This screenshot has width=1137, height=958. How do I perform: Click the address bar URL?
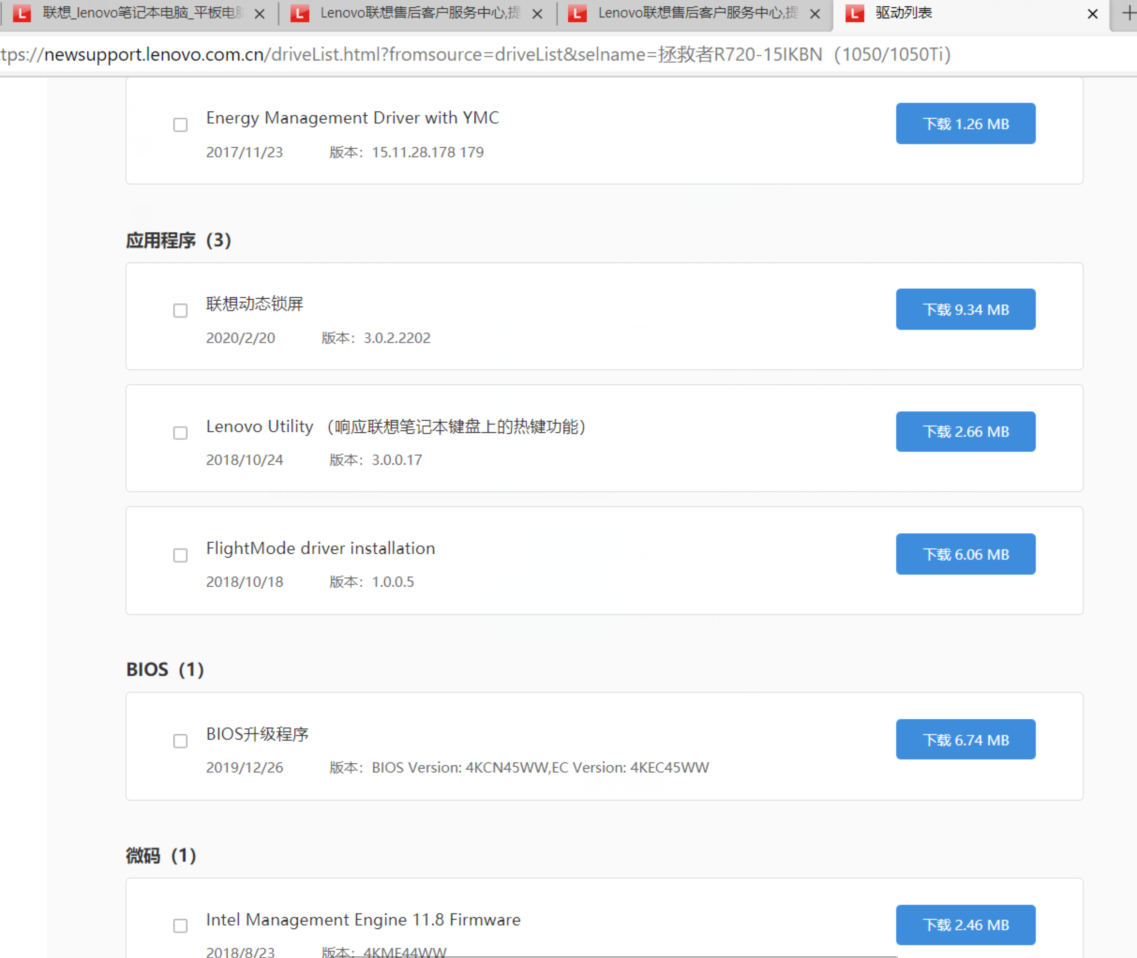[x=476, y=54]
